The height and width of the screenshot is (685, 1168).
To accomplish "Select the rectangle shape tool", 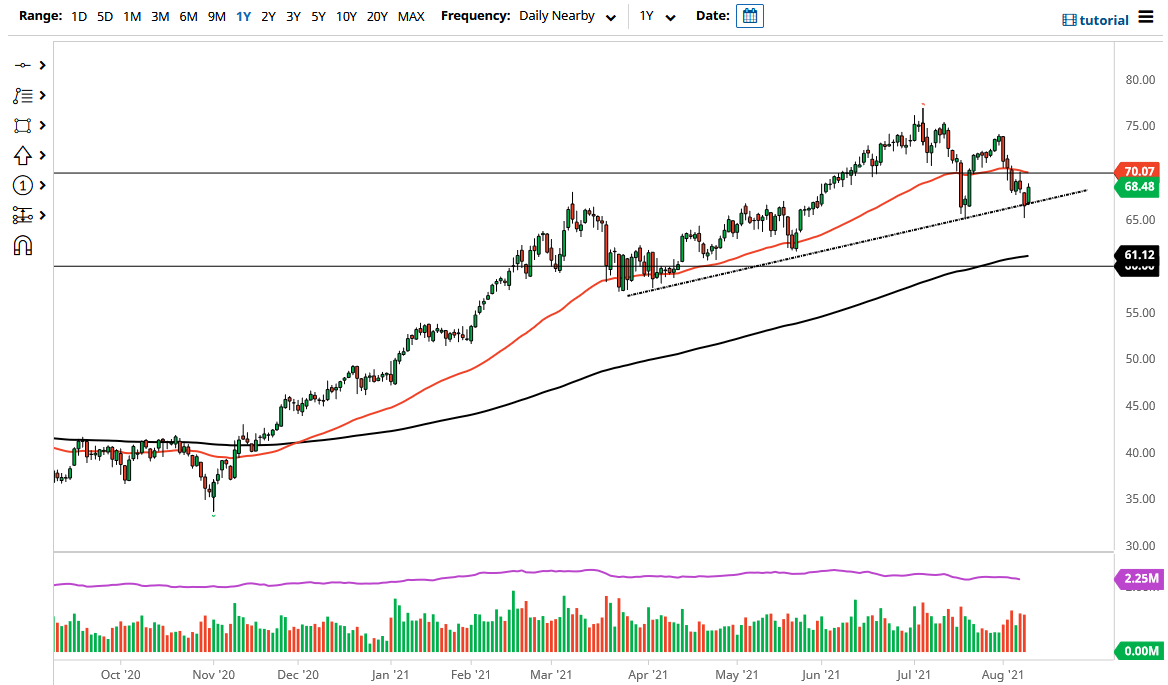I will click(x=25, y=125).
